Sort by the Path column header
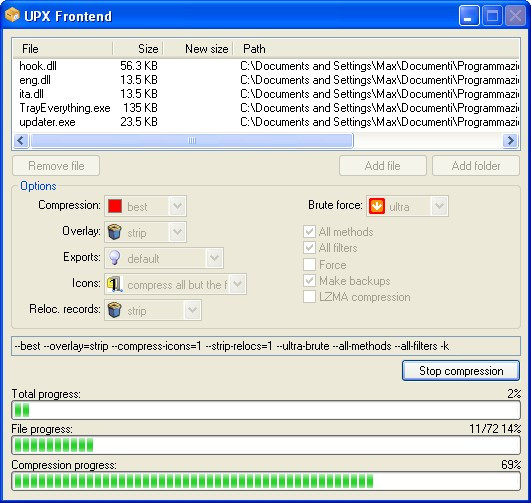This screenshot has height=503, width=531. click(376, 49)
